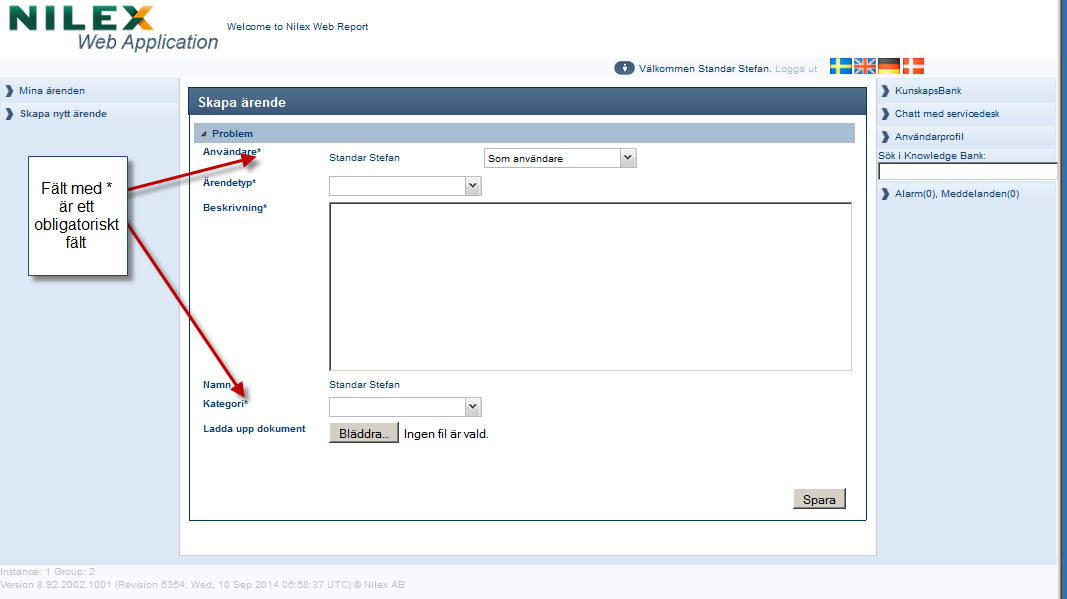Click the Standar Stefan value beside Namn
This screenshot has height=599, width=1067.
[364, 385]
